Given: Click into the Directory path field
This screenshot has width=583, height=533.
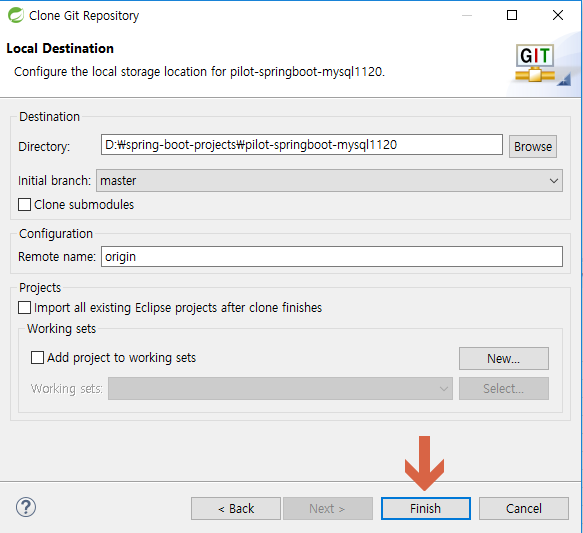Looking at the screenshot, I should [302, 145].
